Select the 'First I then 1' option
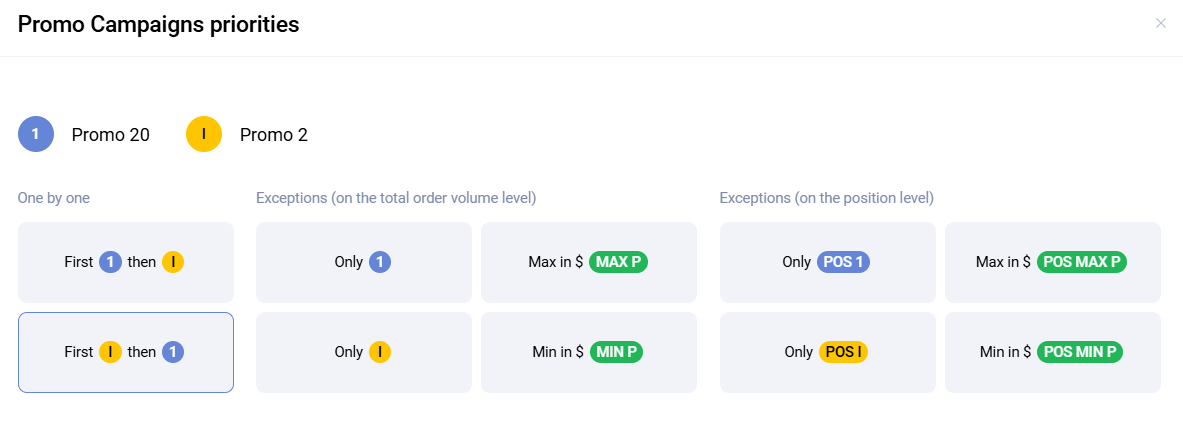The width and height of the screenshot is (1183, 434). (x=126, y=352)
